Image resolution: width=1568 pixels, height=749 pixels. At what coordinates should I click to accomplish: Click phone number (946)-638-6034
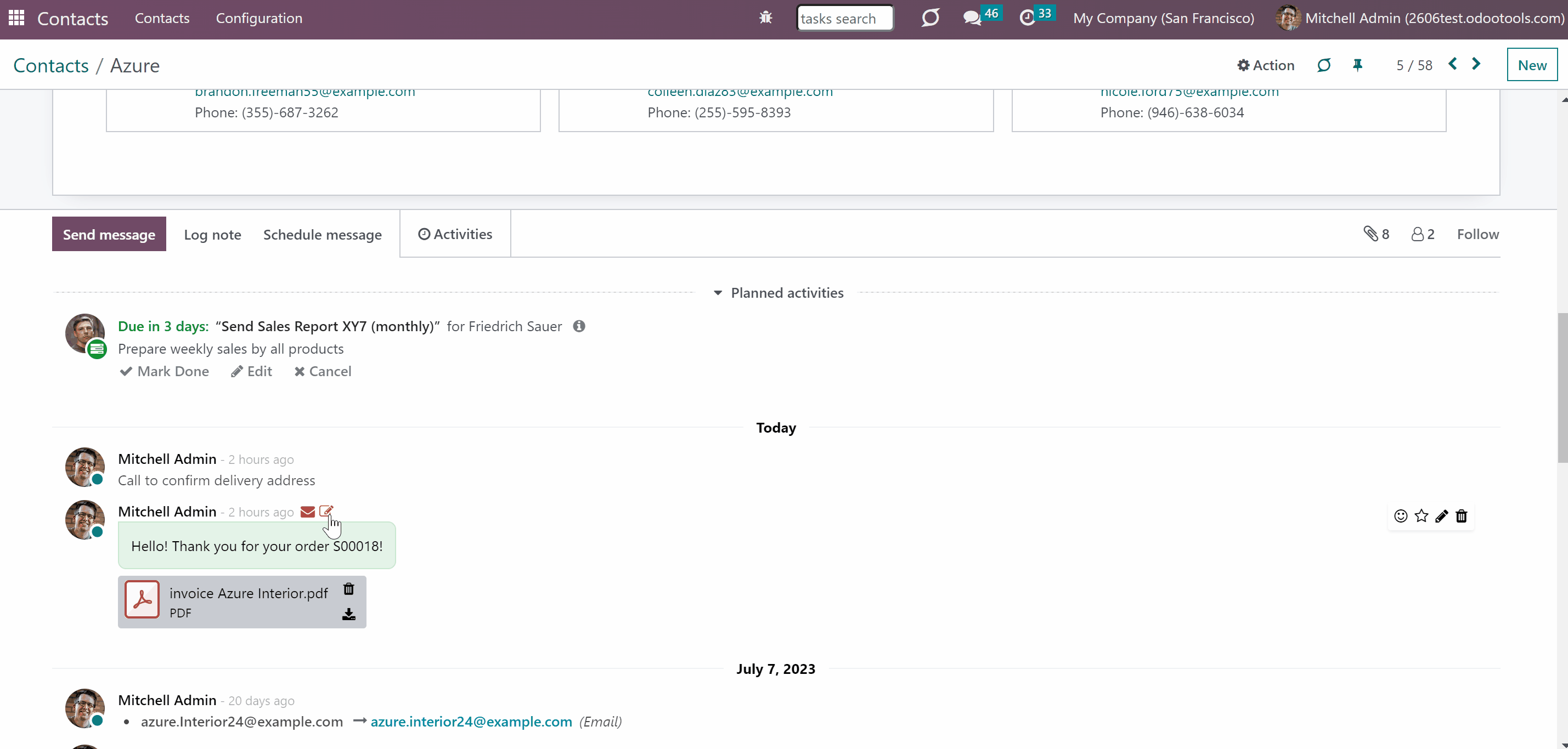click(x=1195, y=112)
